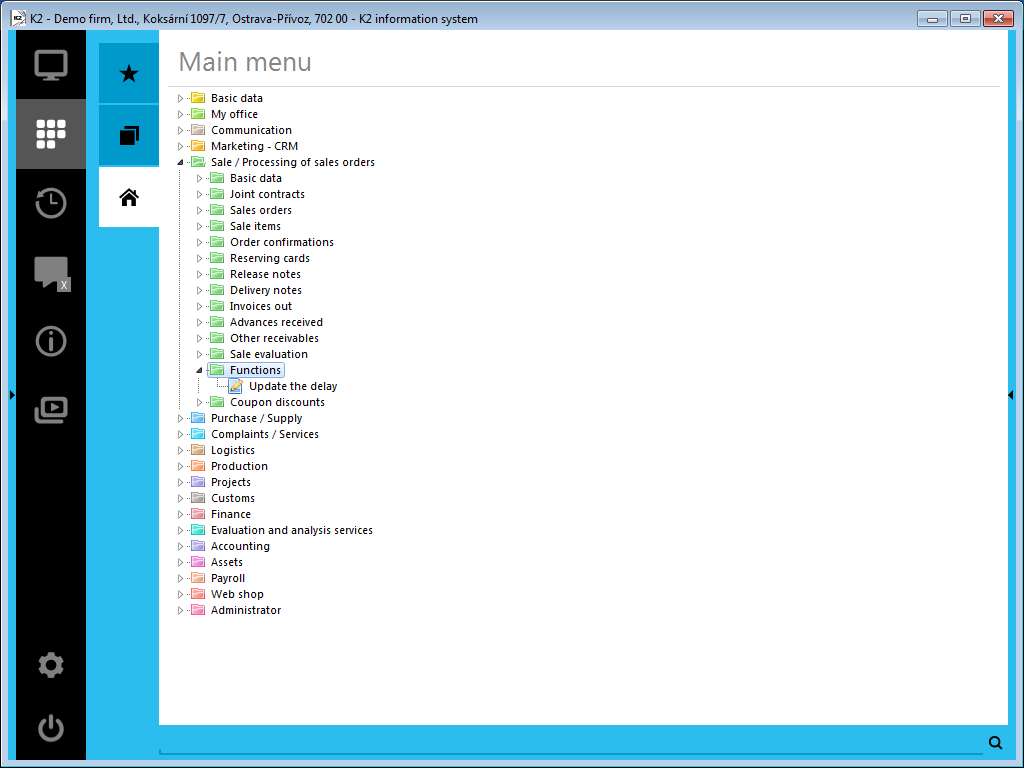1024x768 pixels.
Task: Click the Finance folder icon
Action: [198, 514]
